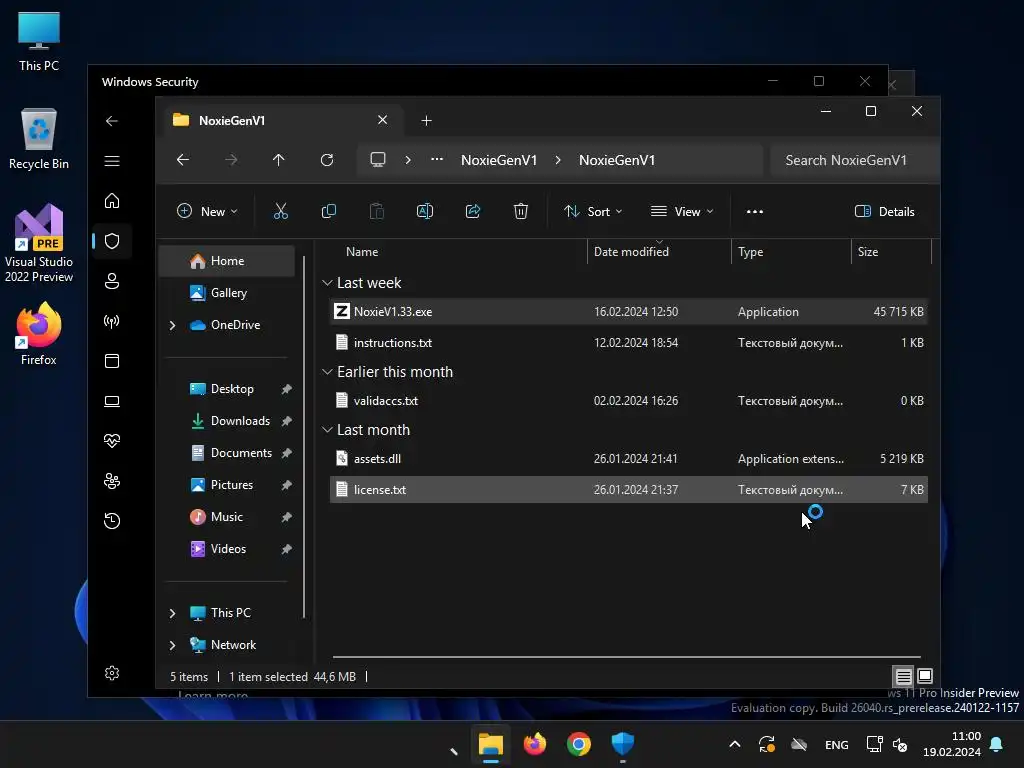
Task: Collapse the Earlier this month group
Action: point(327,372)
